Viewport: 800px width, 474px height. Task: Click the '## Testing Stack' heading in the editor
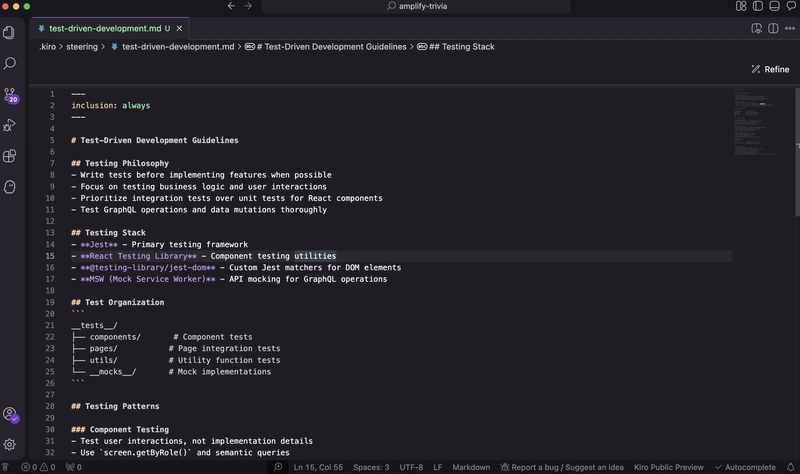pos(108,233)
